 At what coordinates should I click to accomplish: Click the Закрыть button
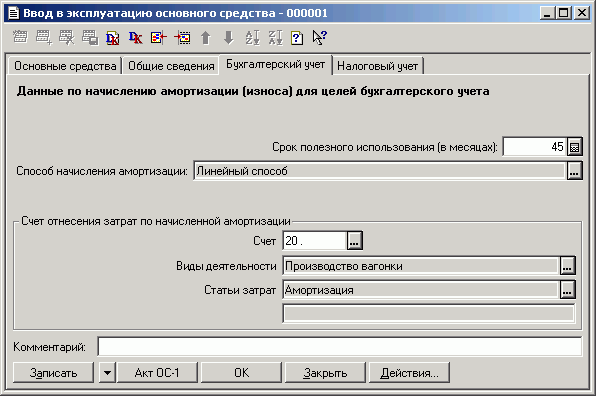tap(325, 373)
